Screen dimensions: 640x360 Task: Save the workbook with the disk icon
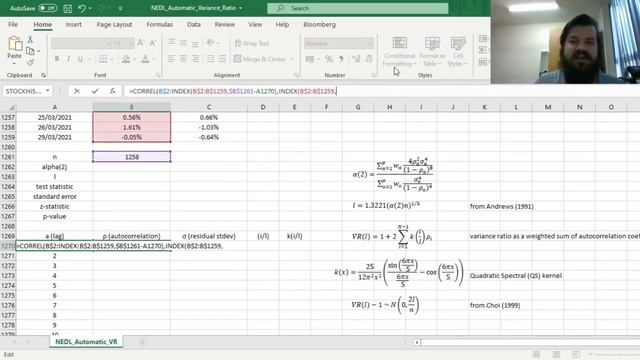68,8
